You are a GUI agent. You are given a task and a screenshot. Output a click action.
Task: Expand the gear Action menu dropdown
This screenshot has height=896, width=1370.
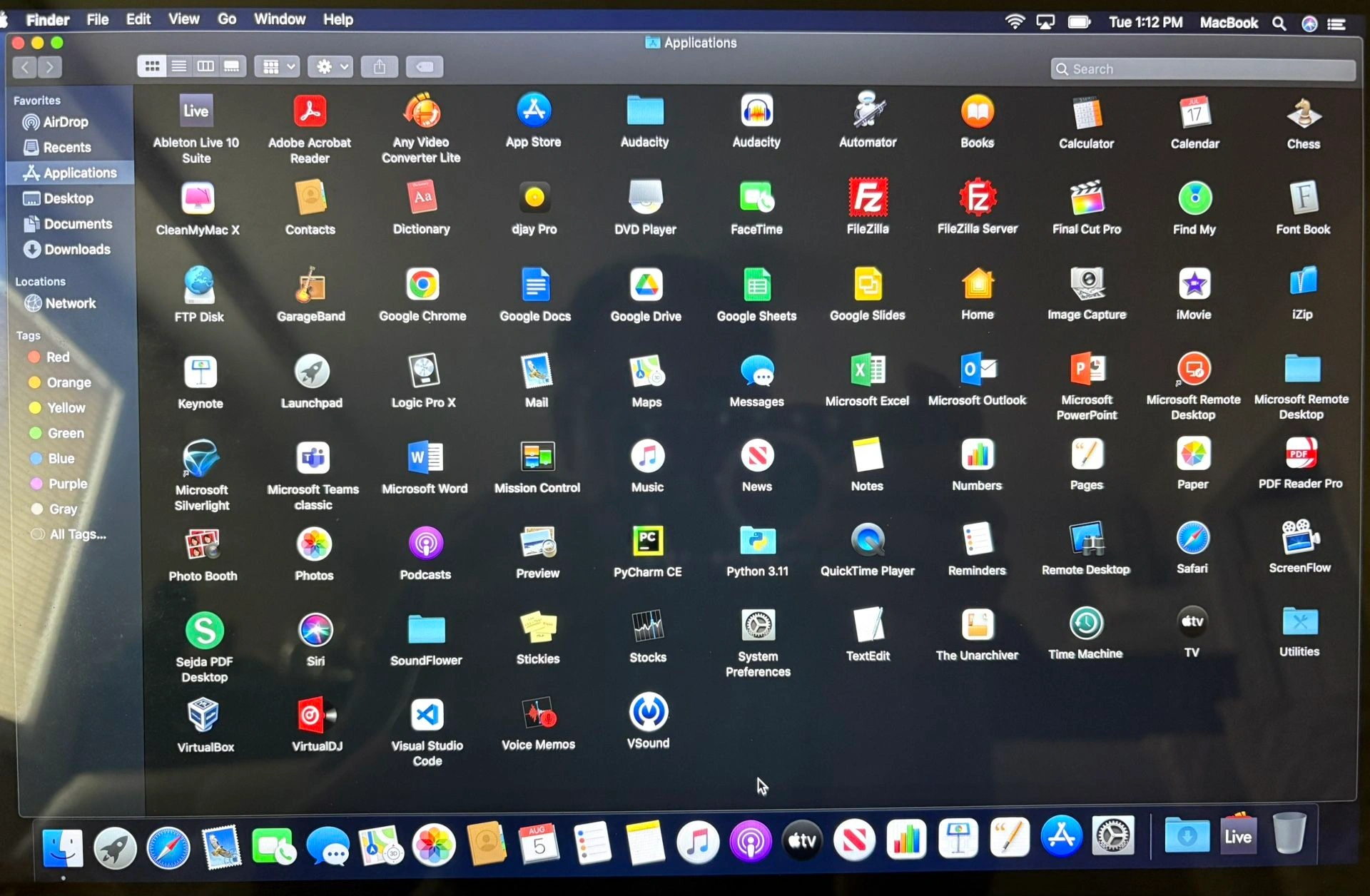(x=330, y=67)
